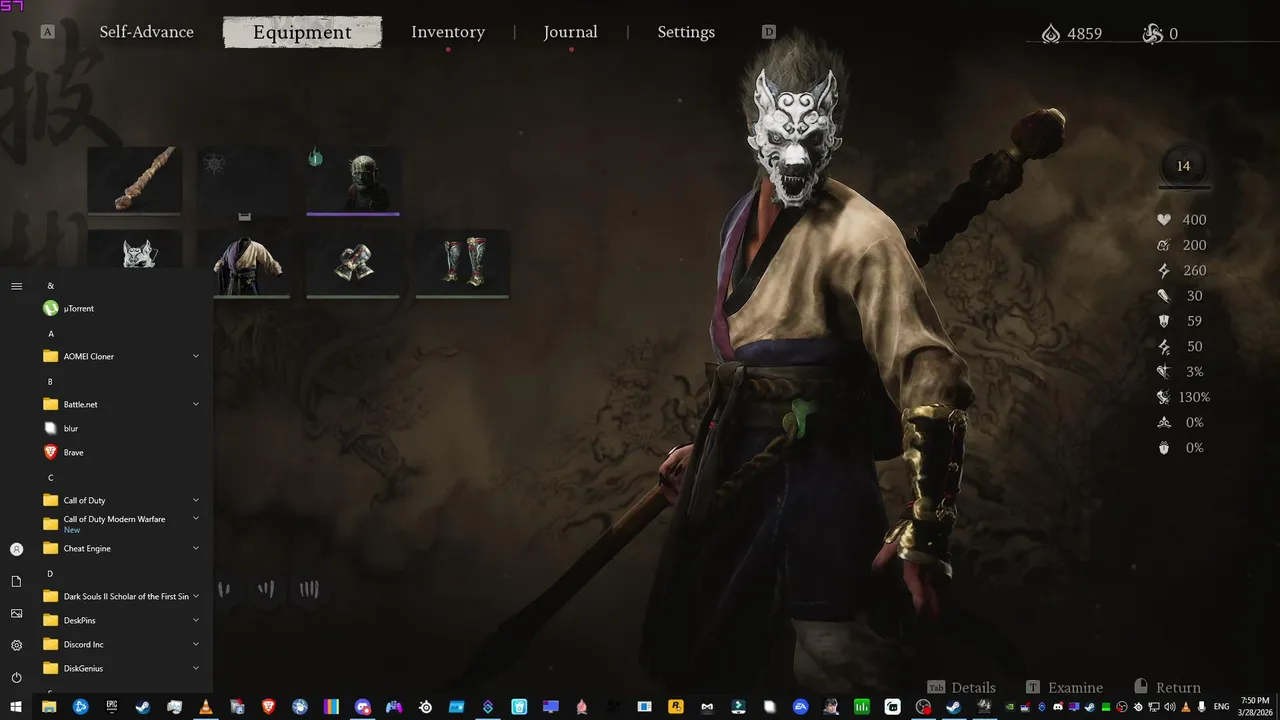Expand Call of Duty Modern Warfare folder
Image resolution: width=1280 pixels, height=720 pixels.
(x=120, y=524)
